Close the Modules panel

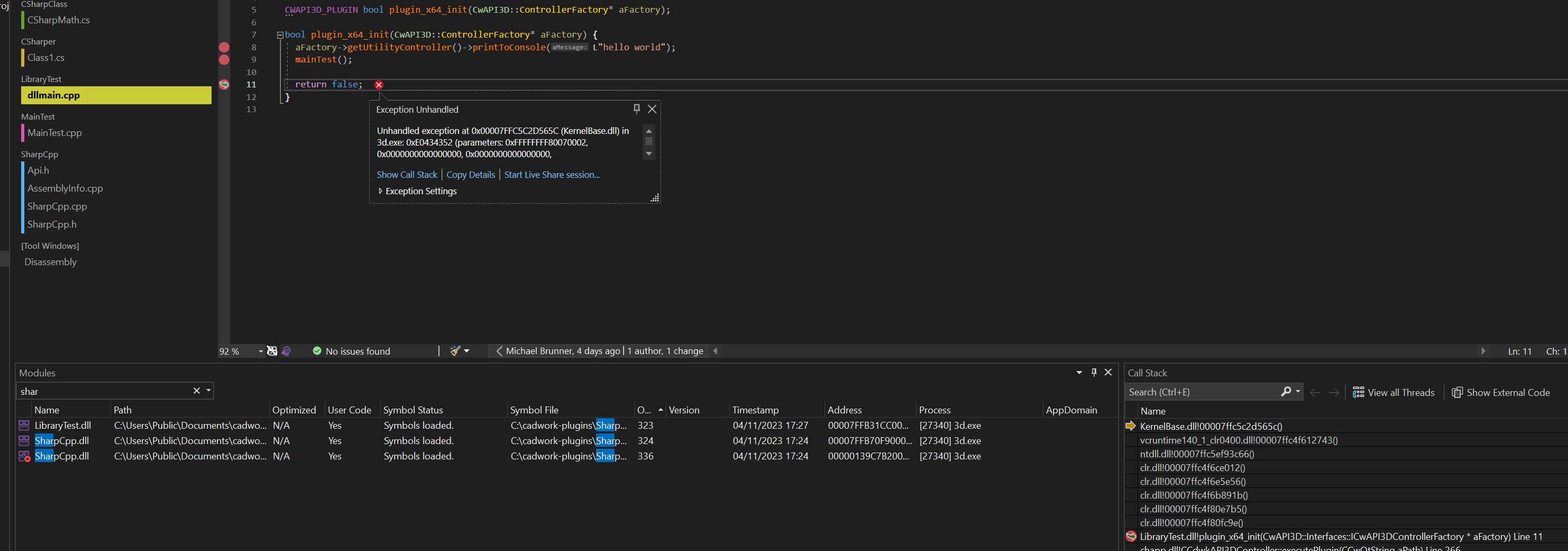point(1108,373)
